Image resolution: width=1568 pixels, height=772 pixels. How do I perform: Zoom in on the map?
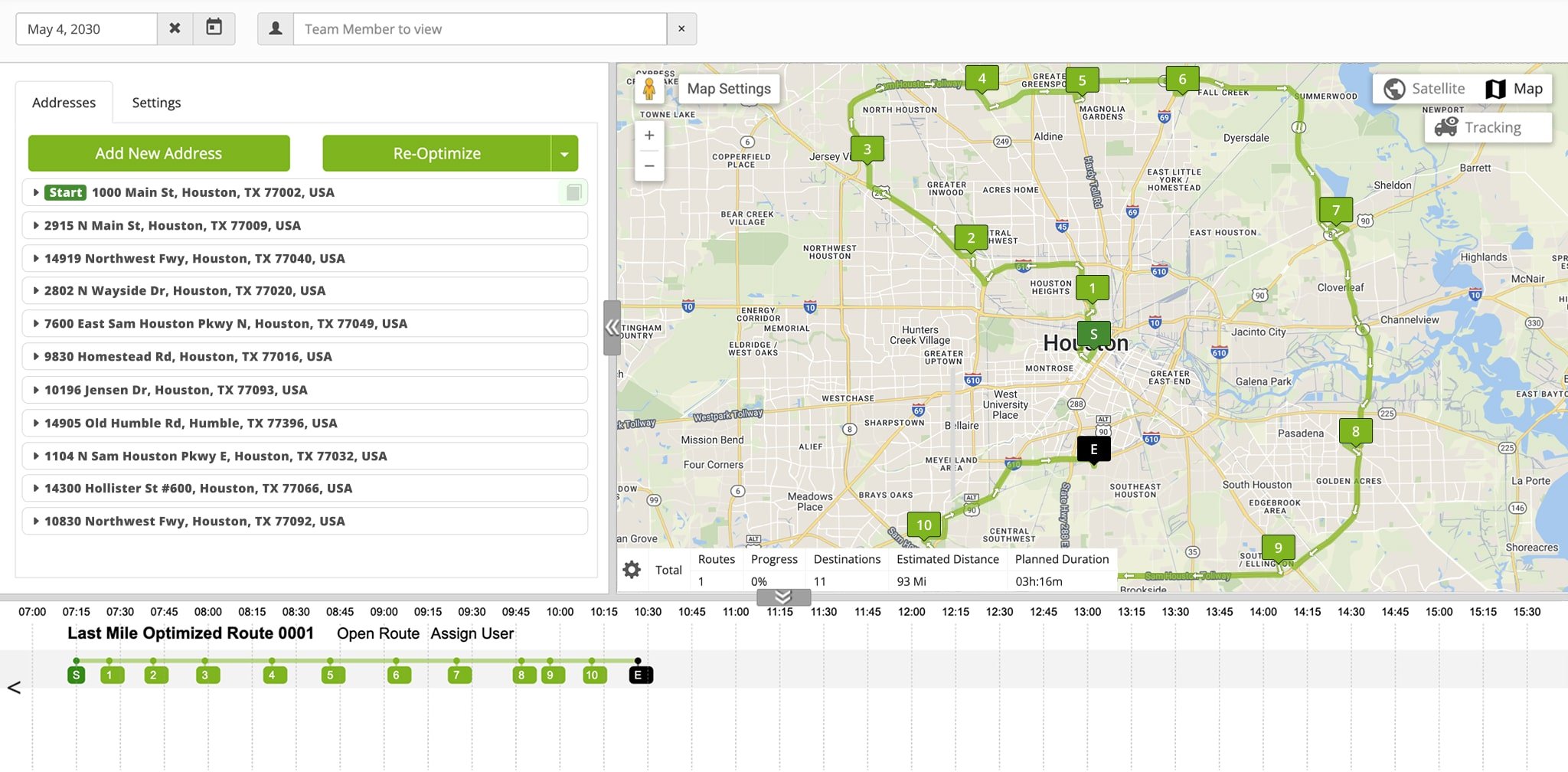(x=649, y=136)
